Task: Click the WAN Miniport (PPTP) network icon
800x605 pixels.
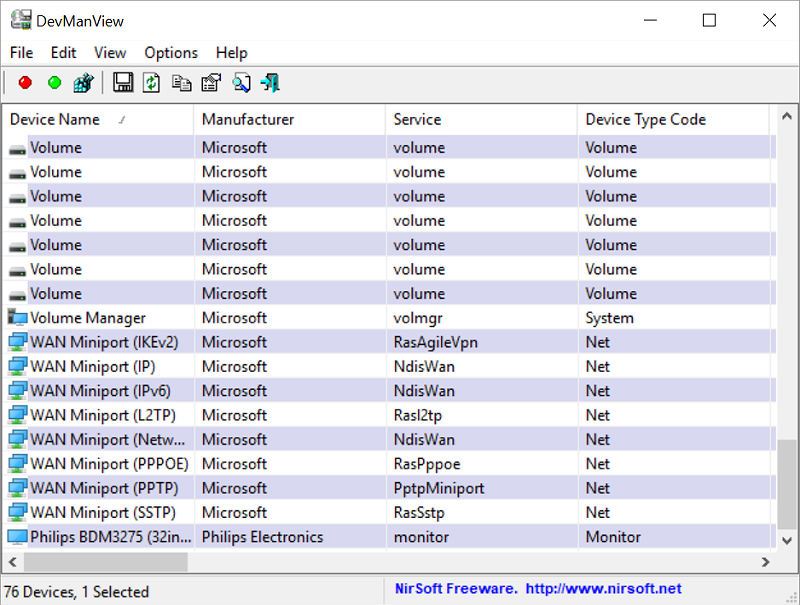Action: point(17,488)
